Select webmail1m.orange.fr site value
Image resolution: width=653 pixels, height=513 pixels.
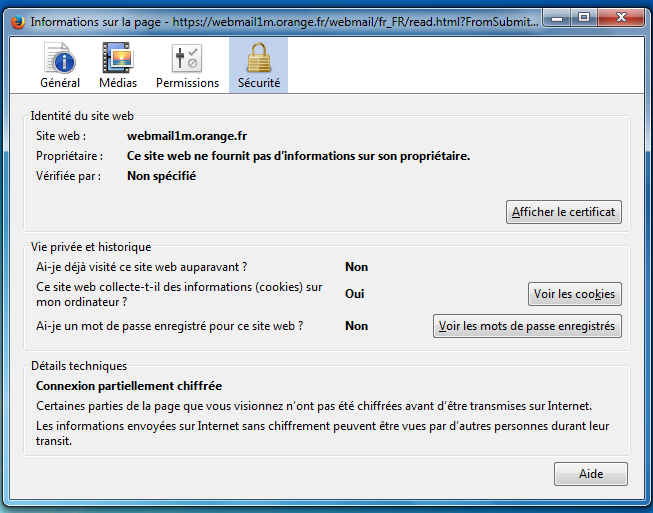click(x=187, y=136)
